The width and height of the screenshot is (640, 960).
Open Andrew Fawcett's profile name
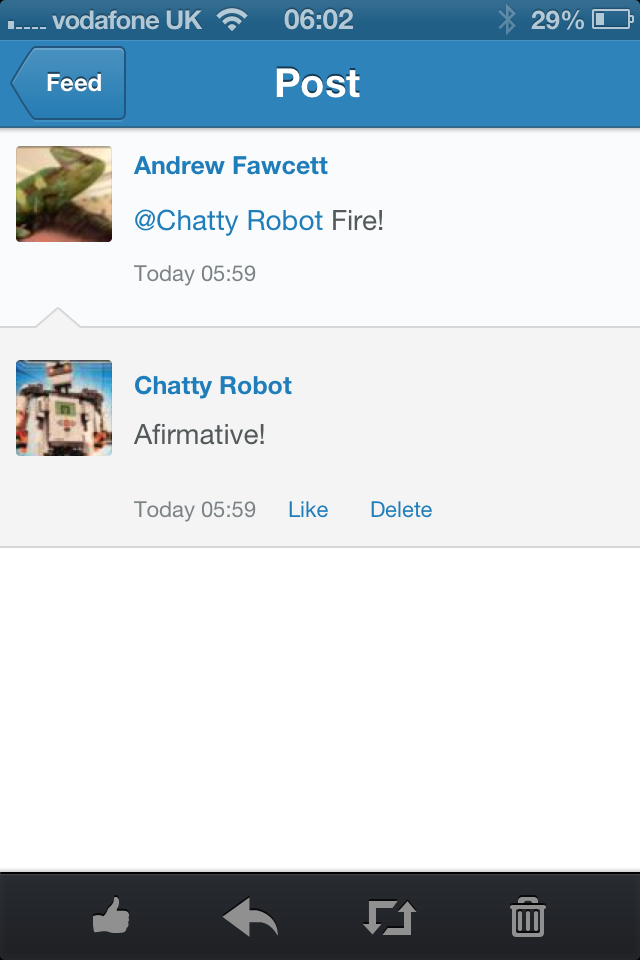(x=231, y=166)
